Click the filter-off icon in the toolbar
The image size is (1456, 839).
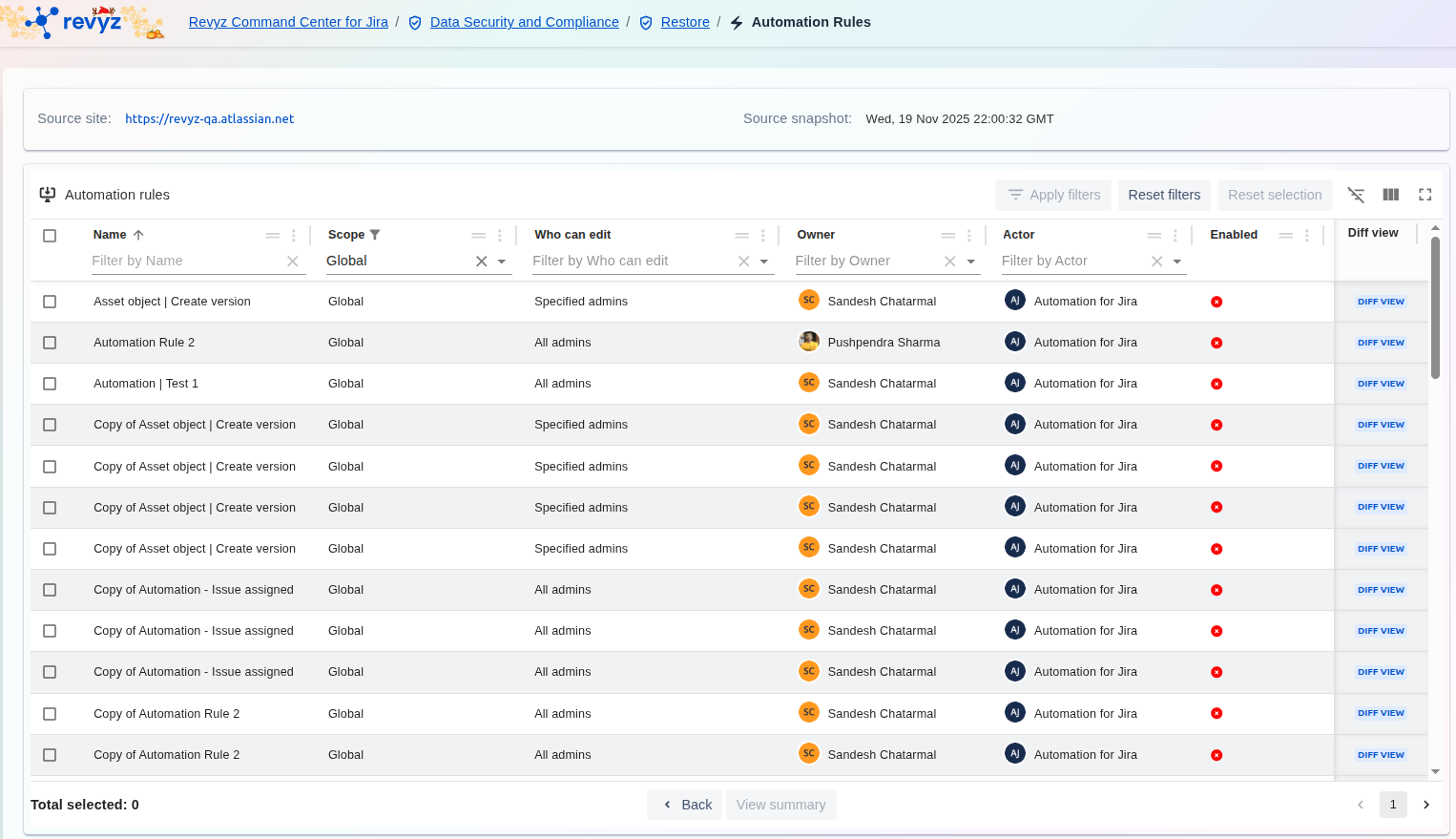[x=1356, y=195]
